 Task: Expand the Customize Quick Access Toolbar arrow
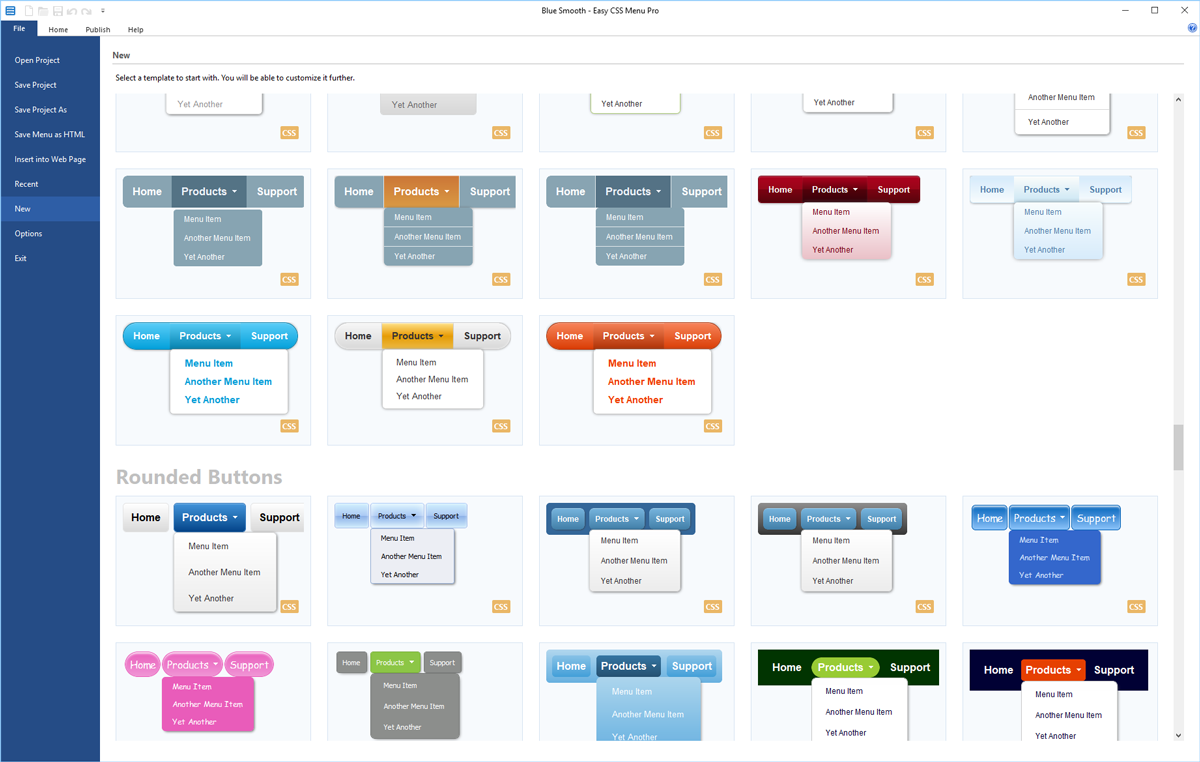point(103,10)
